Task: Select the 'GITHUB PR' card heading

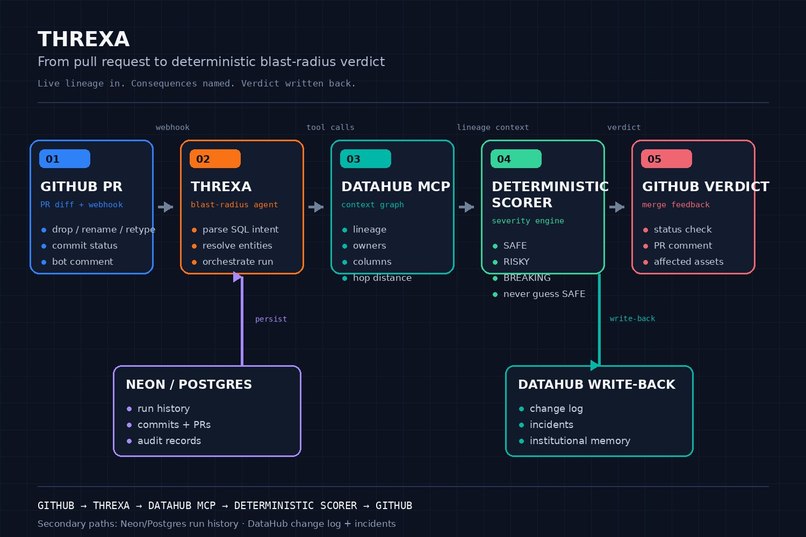Action: point(81,187)
